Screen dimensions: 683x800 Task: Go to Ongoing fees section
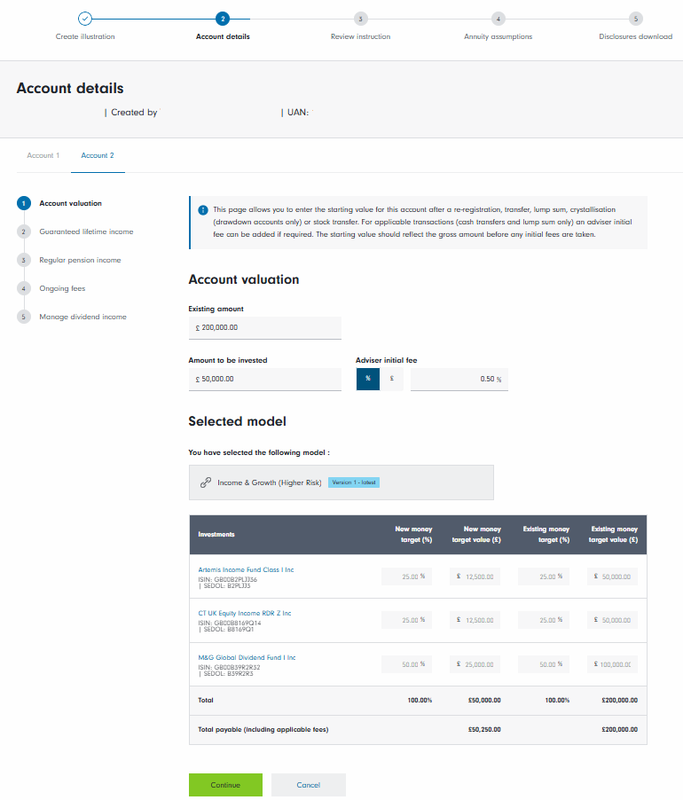64,288
